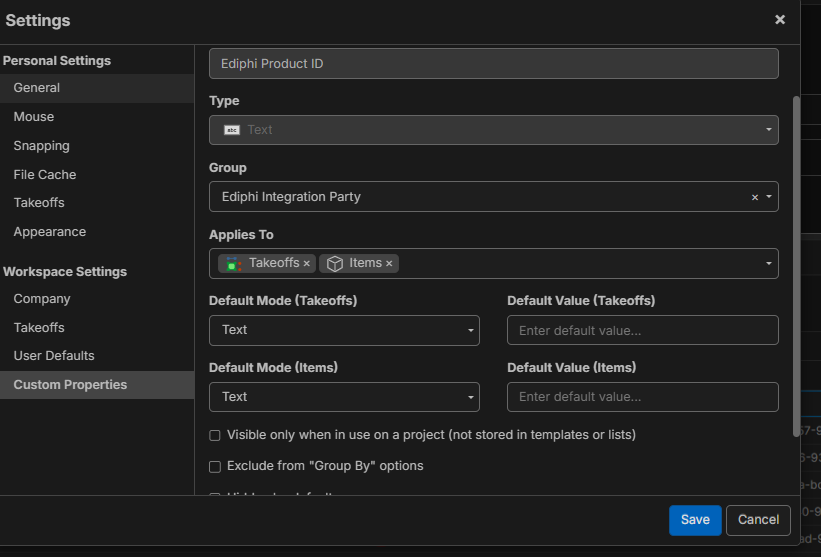
Task: Click the Takeoffs colored blocks icon
Action: (233, 264)
